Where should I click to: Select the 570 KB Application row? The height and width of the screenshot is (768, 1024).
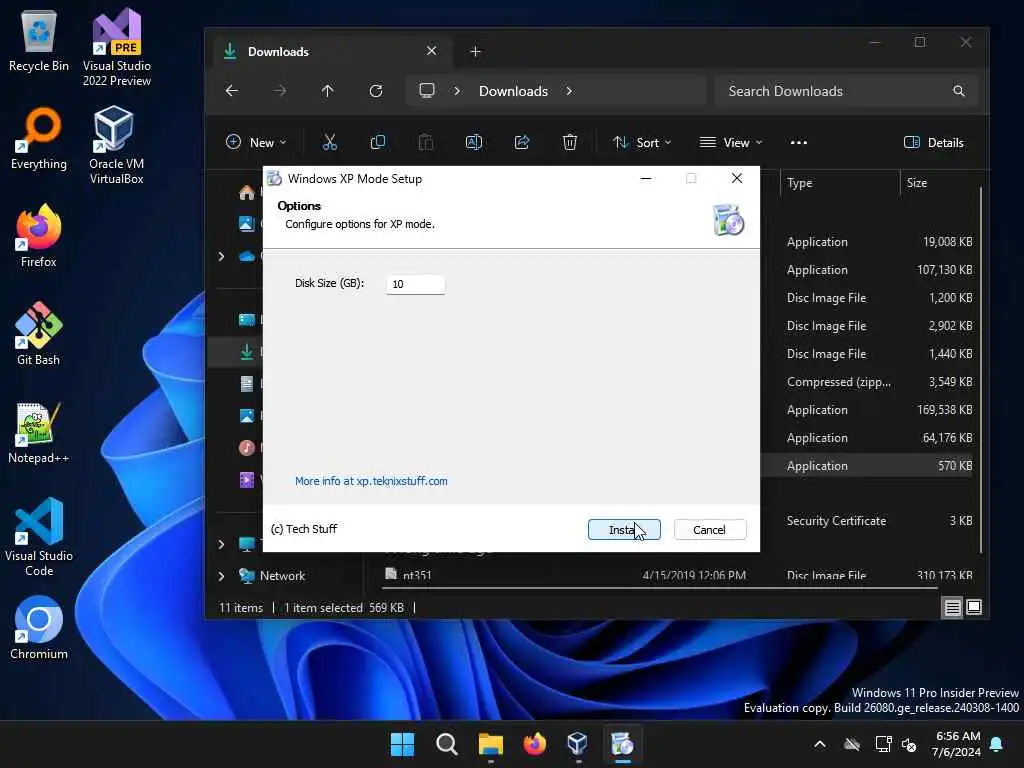click(x=867, y=466)
